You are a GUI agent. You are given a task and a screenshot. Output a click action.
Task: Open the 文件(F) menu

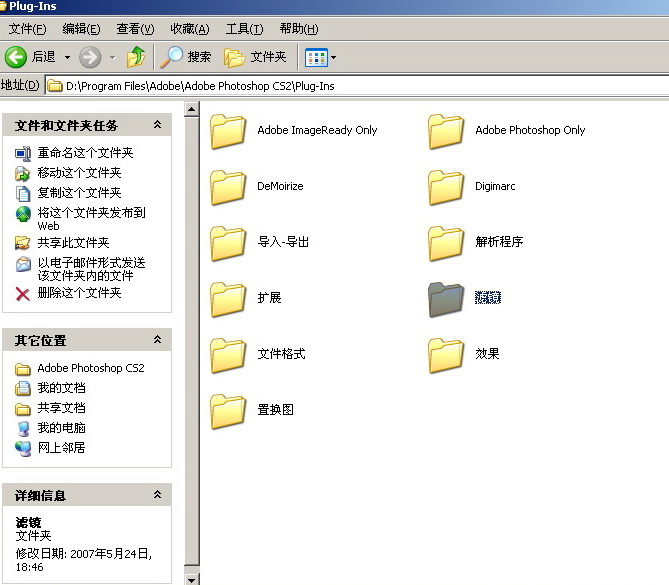28,29
